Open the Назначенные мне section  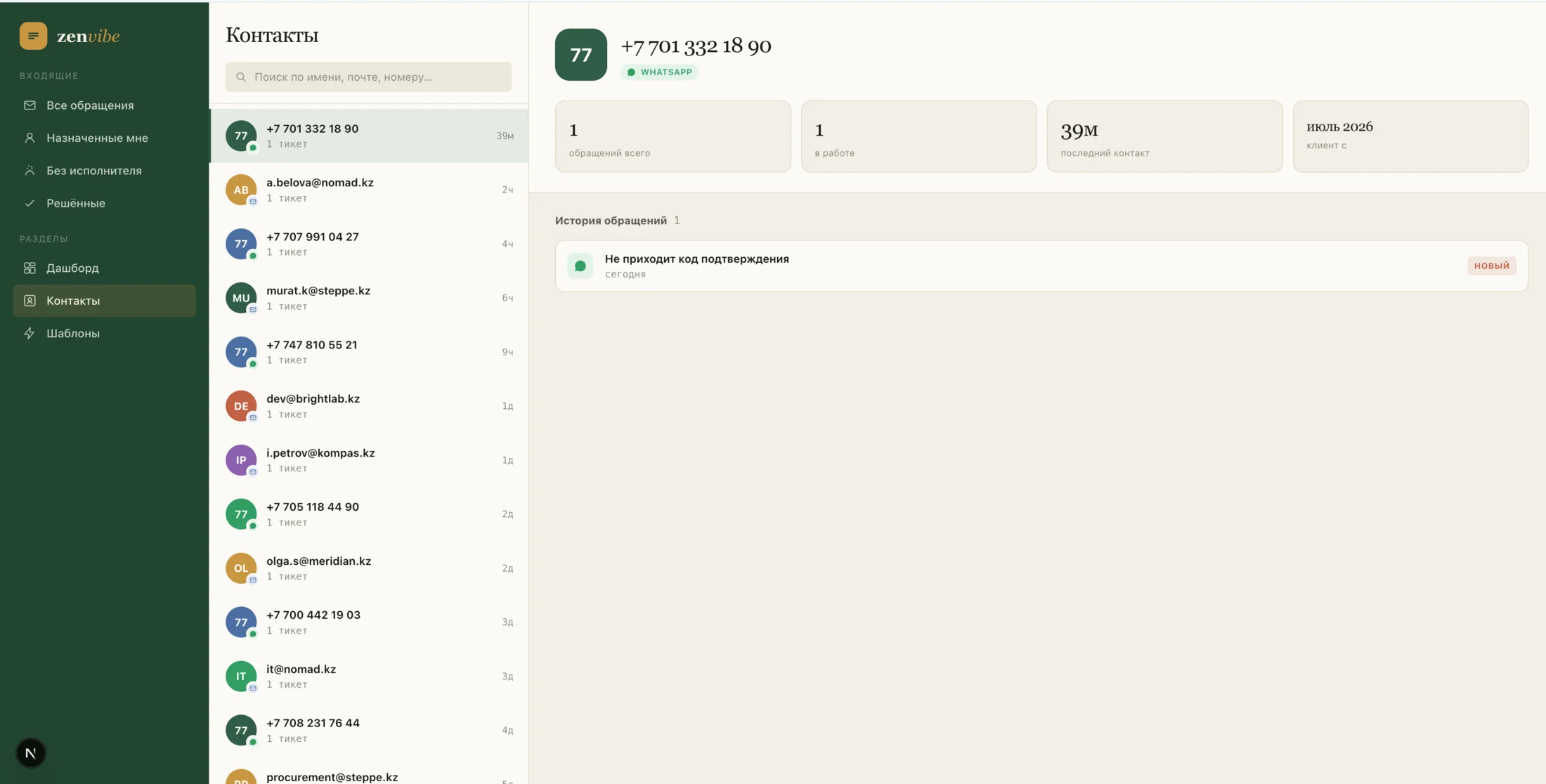tap(104, 138)
